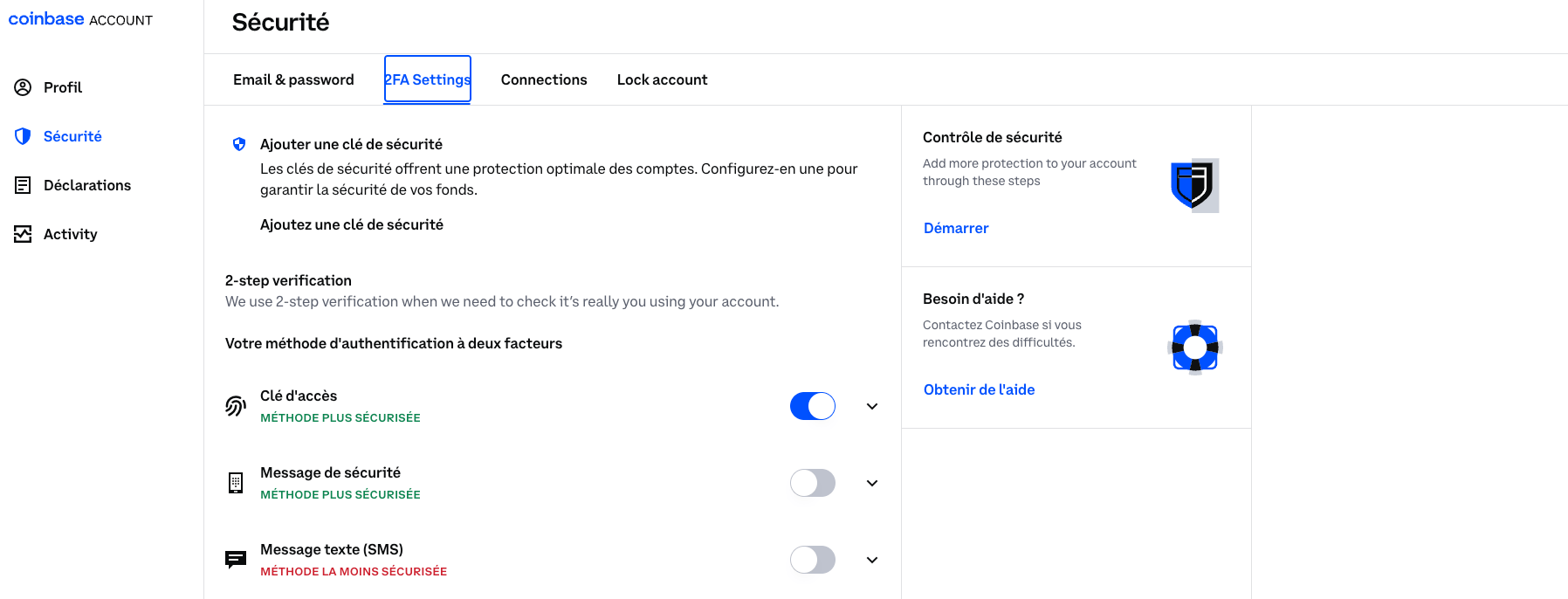Click the lifebuoy help icon
Viewport: 1568px width, 599px height.
[x=1194, y=348]
